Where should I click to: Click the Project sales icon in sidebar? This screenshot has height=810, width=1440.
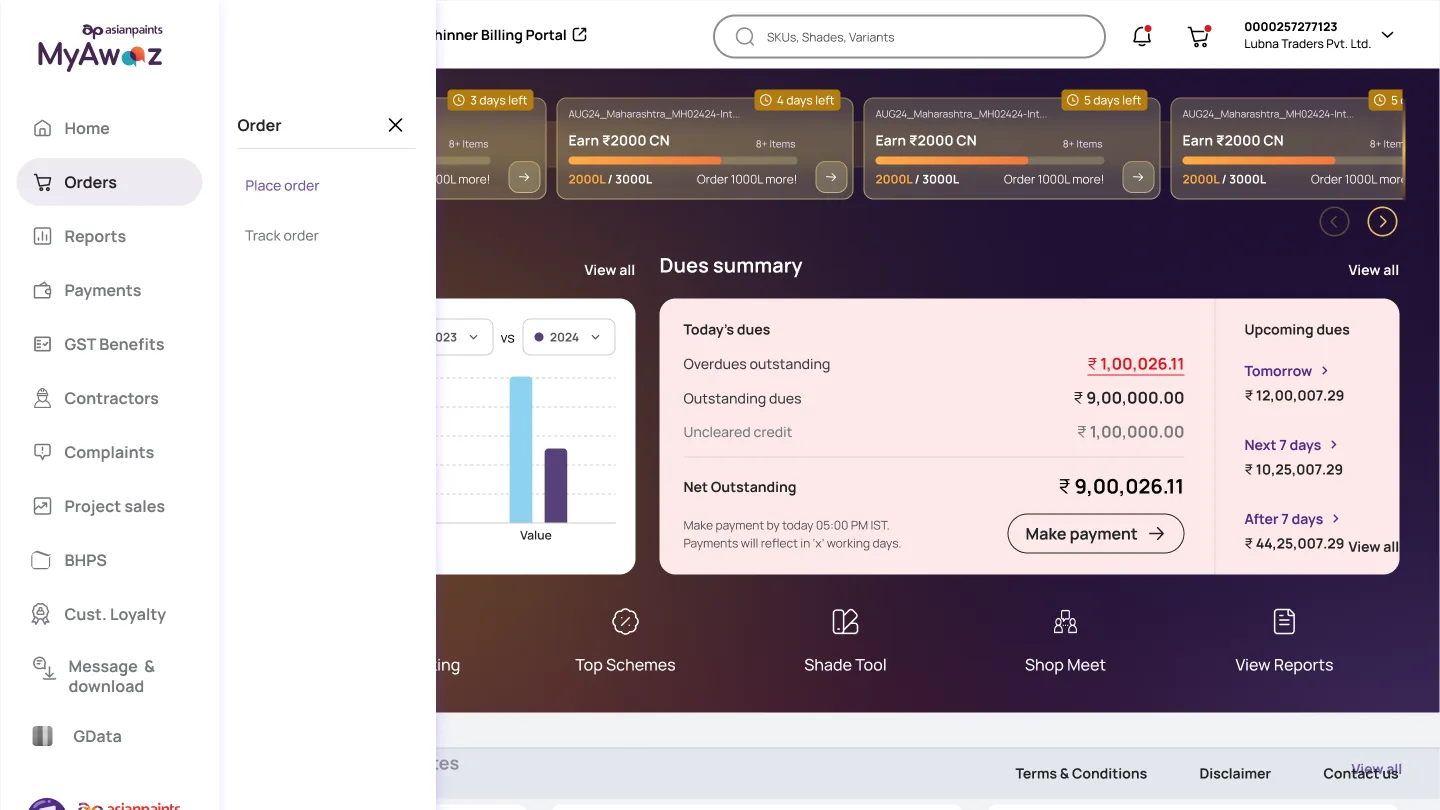42,506
